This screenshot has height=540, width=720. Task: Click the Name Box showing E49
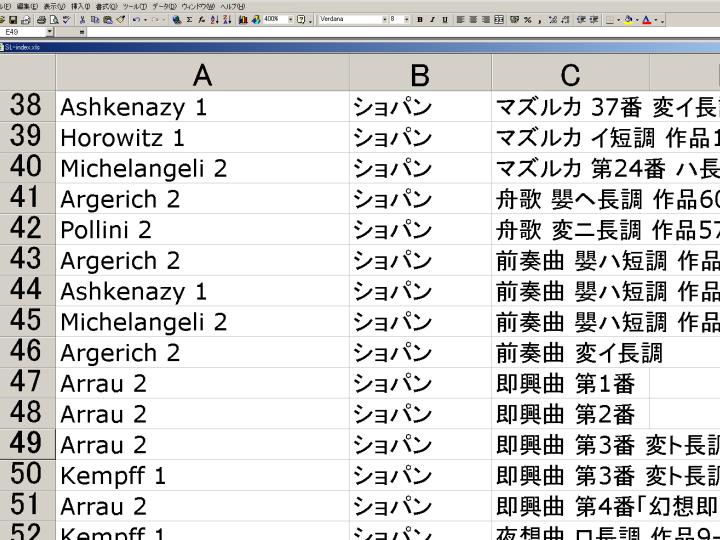point(23,32)
